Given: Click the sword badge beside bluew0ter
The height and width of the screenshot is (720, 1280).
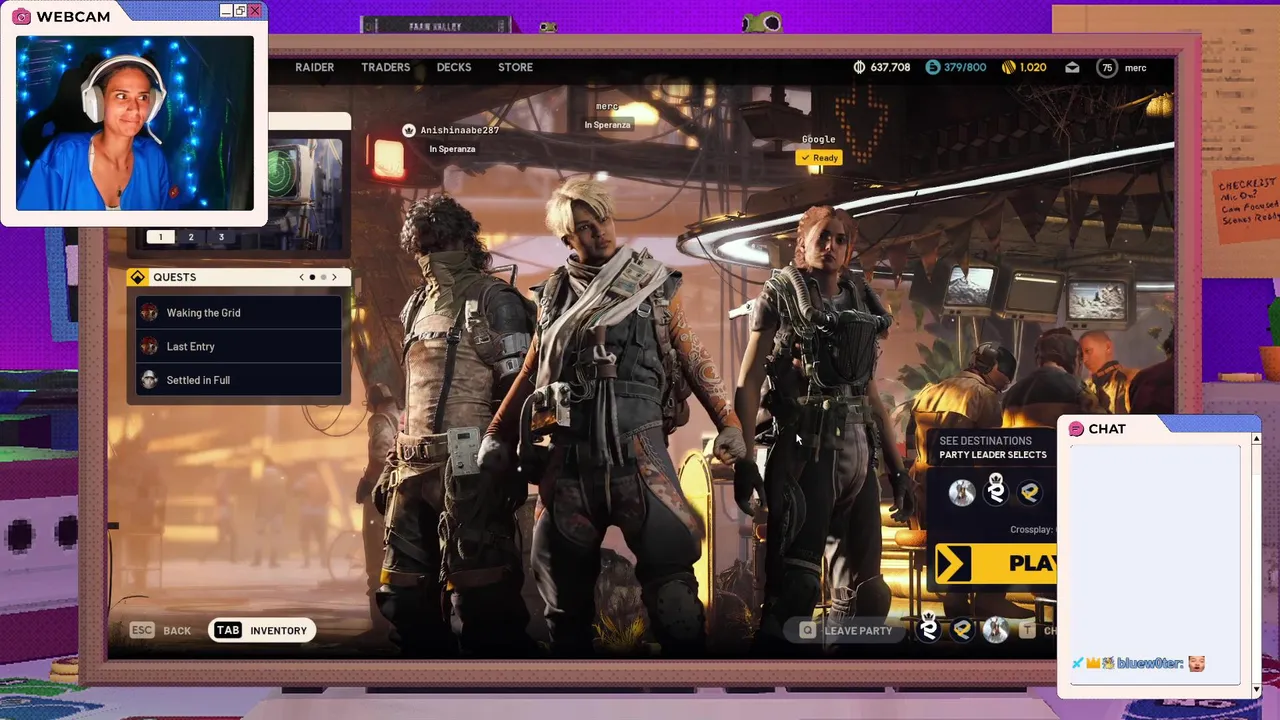Looking at the screenshot, I should coord(1078,663).
